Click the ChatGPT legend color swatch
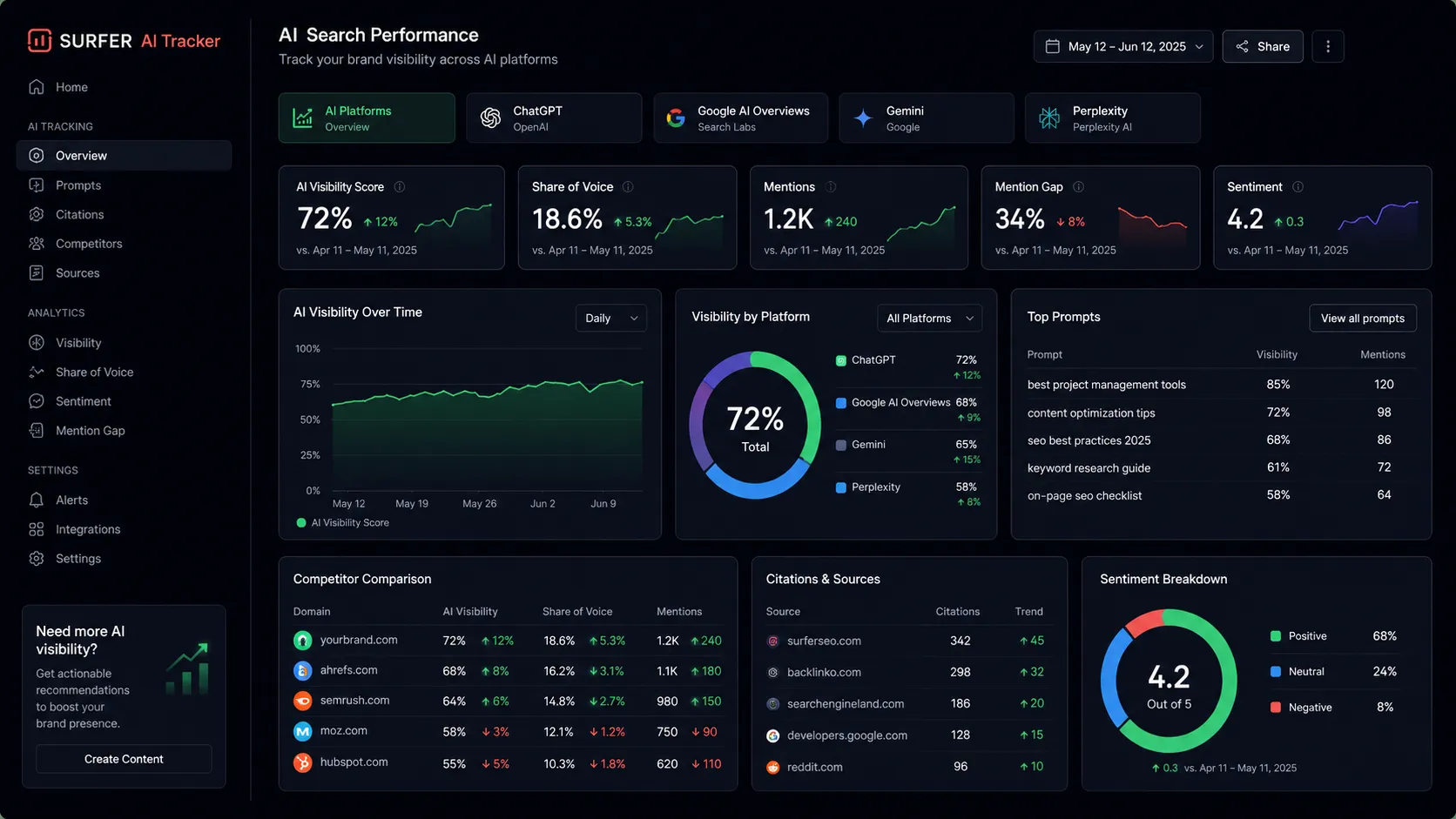The width and height of the screenshot is (1456, 819). [x=841, y=360]
